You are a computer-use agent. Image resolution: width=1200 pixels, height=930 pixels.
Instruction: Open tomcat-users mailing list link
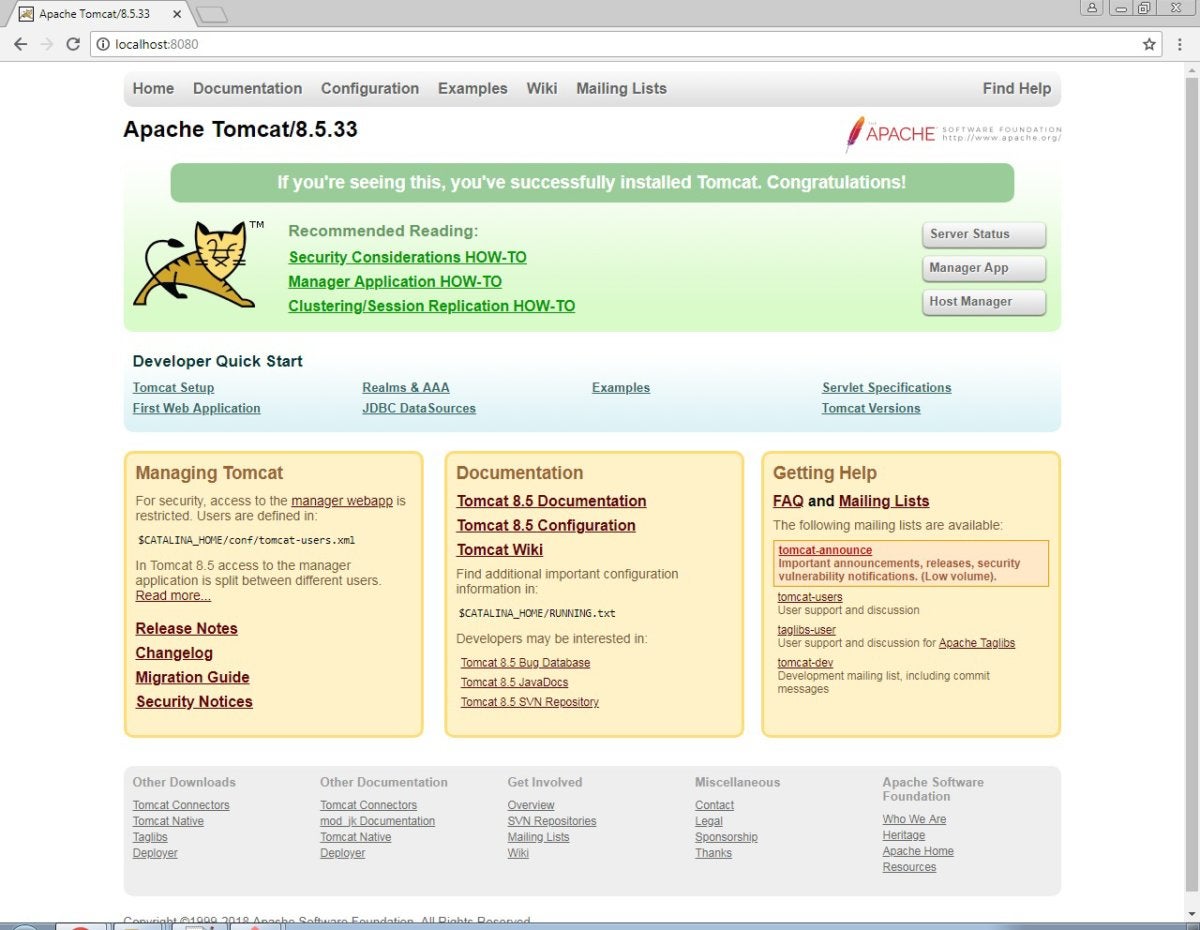810,597
